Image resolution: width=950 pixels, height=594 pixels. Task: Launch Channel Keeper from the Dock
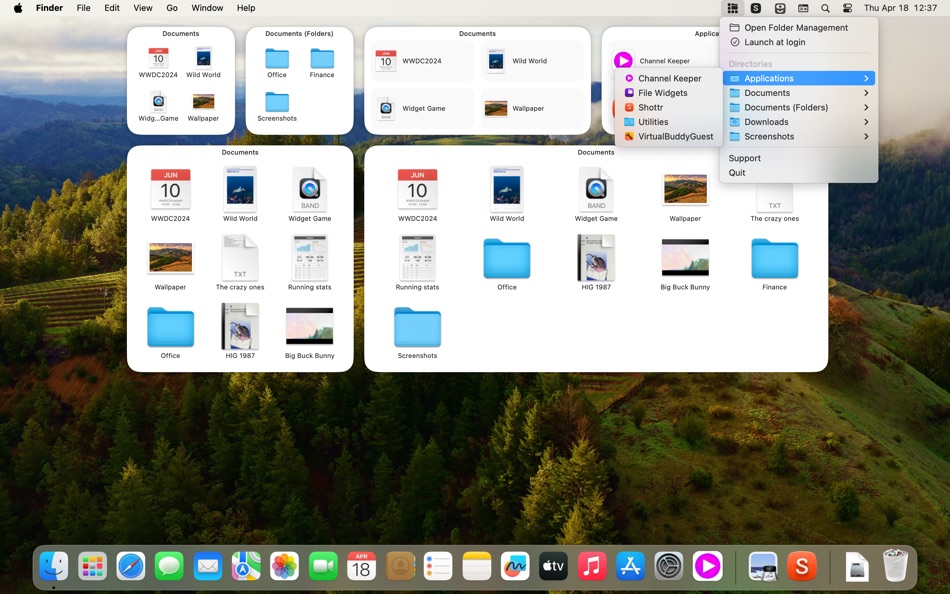click(x=708, y=566)
